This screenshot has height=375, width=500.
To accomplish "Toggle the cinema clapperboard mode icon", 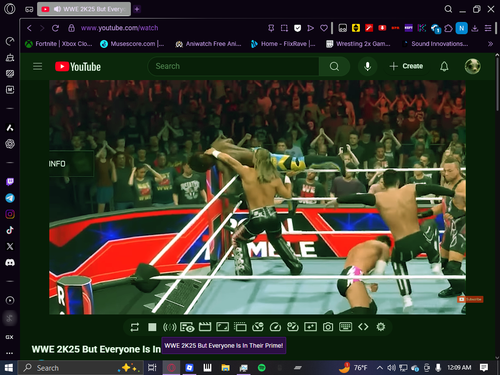I will click(x=205, y=327).
